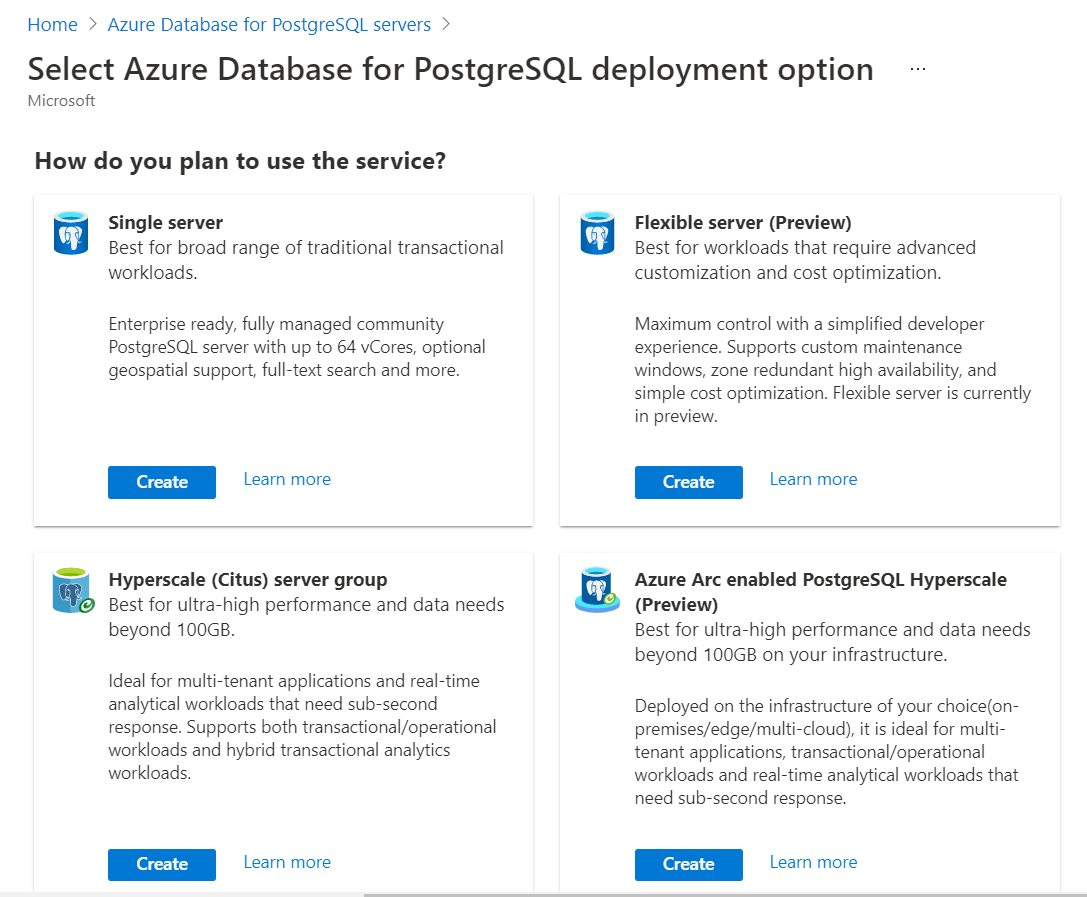Create a Single server deployment

click(x=162, y=482)
